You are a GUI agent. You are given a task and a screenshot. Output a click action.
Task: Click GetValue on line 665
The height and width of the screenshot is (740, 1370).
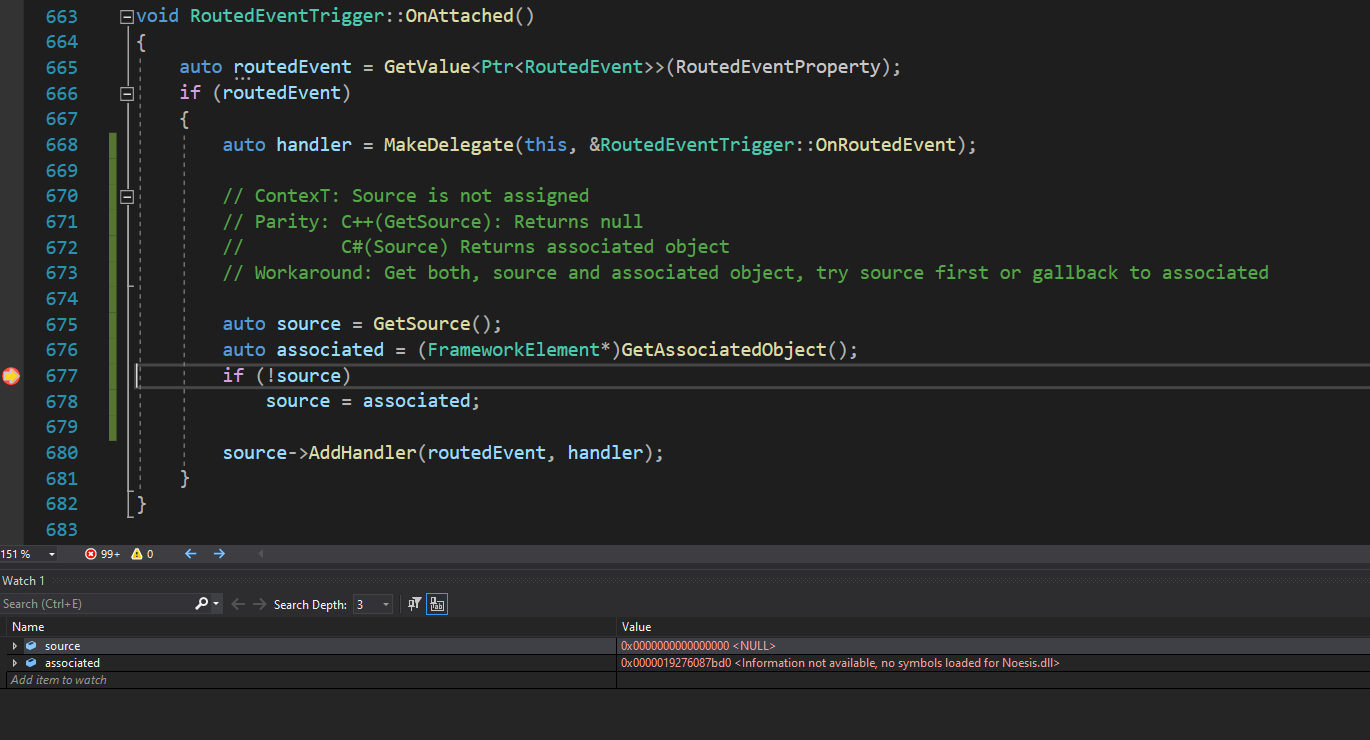(x=427, y=68)
